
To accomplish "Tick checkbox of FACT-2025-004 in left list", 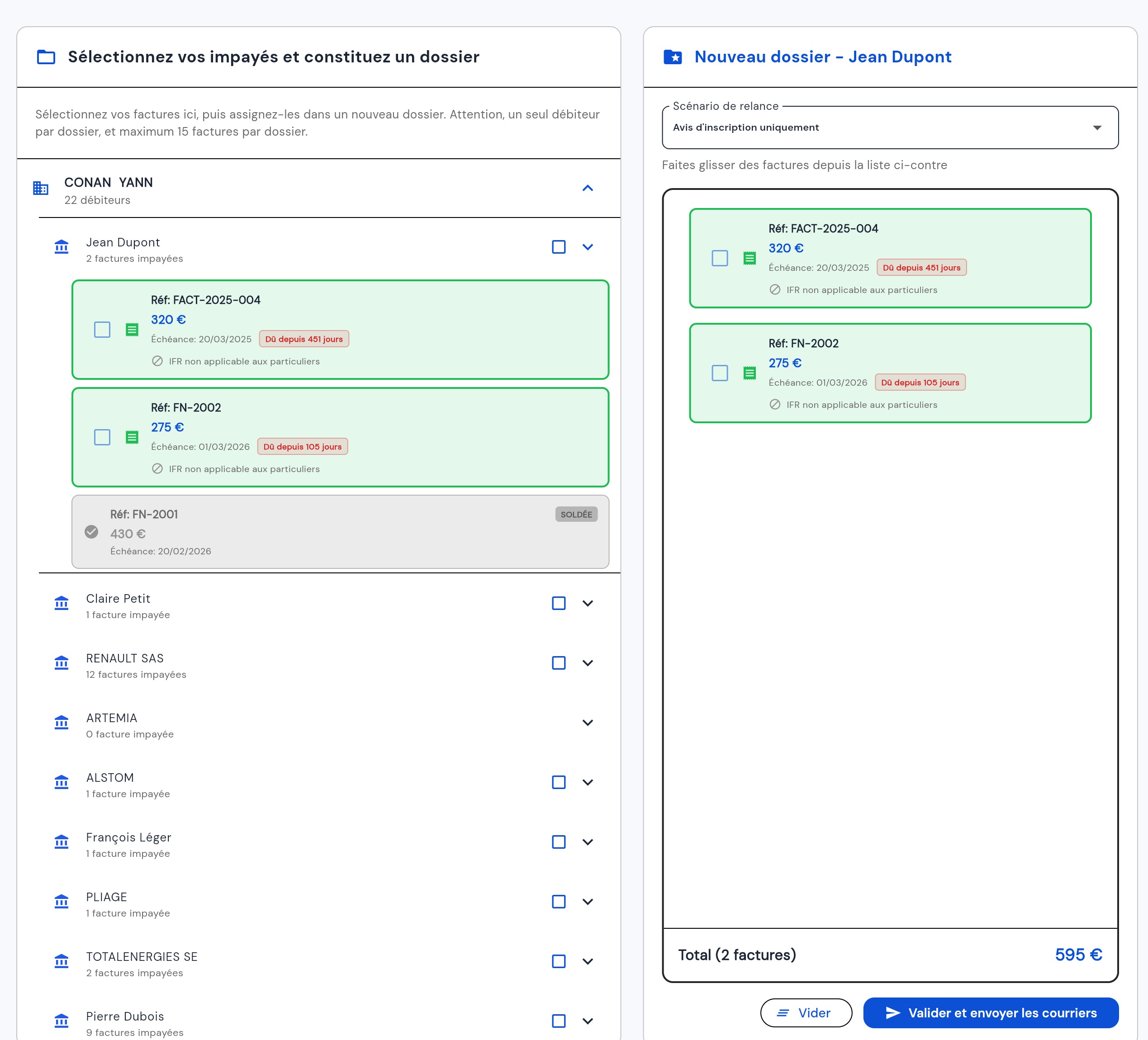I will pos(102,330).
